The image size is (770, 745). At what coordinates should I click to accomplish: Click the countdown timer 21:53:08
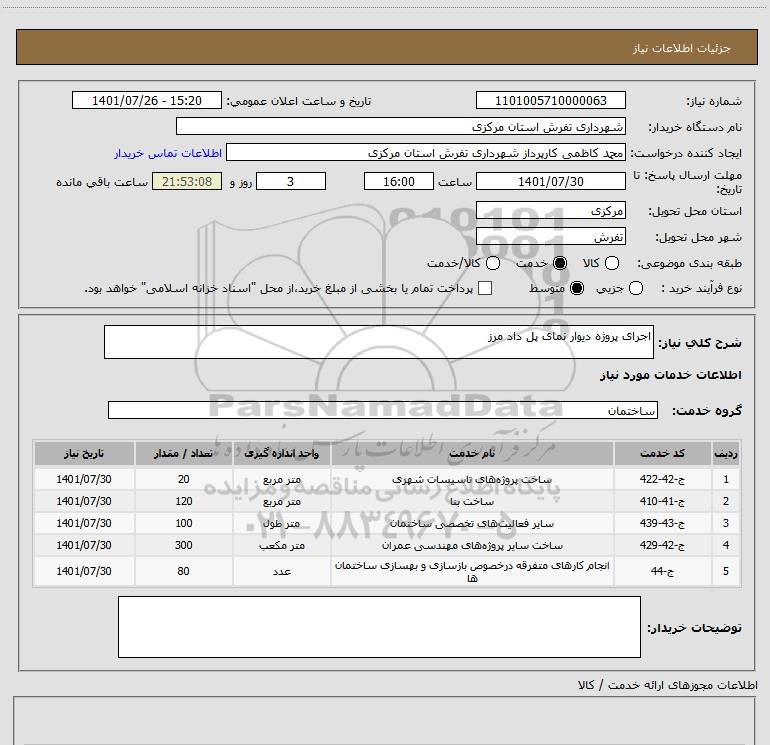[x=187, y=181]
